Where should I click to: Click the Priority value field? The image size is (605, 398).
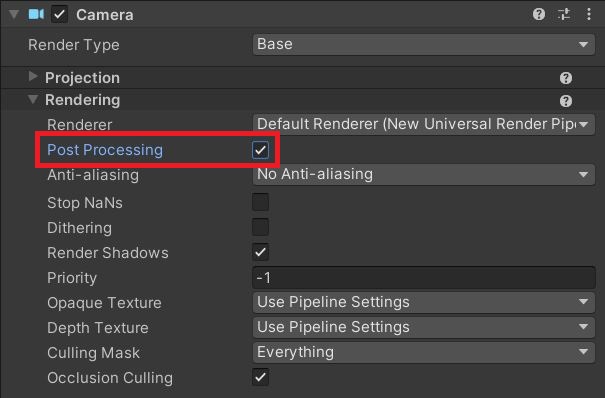point(424,277)
